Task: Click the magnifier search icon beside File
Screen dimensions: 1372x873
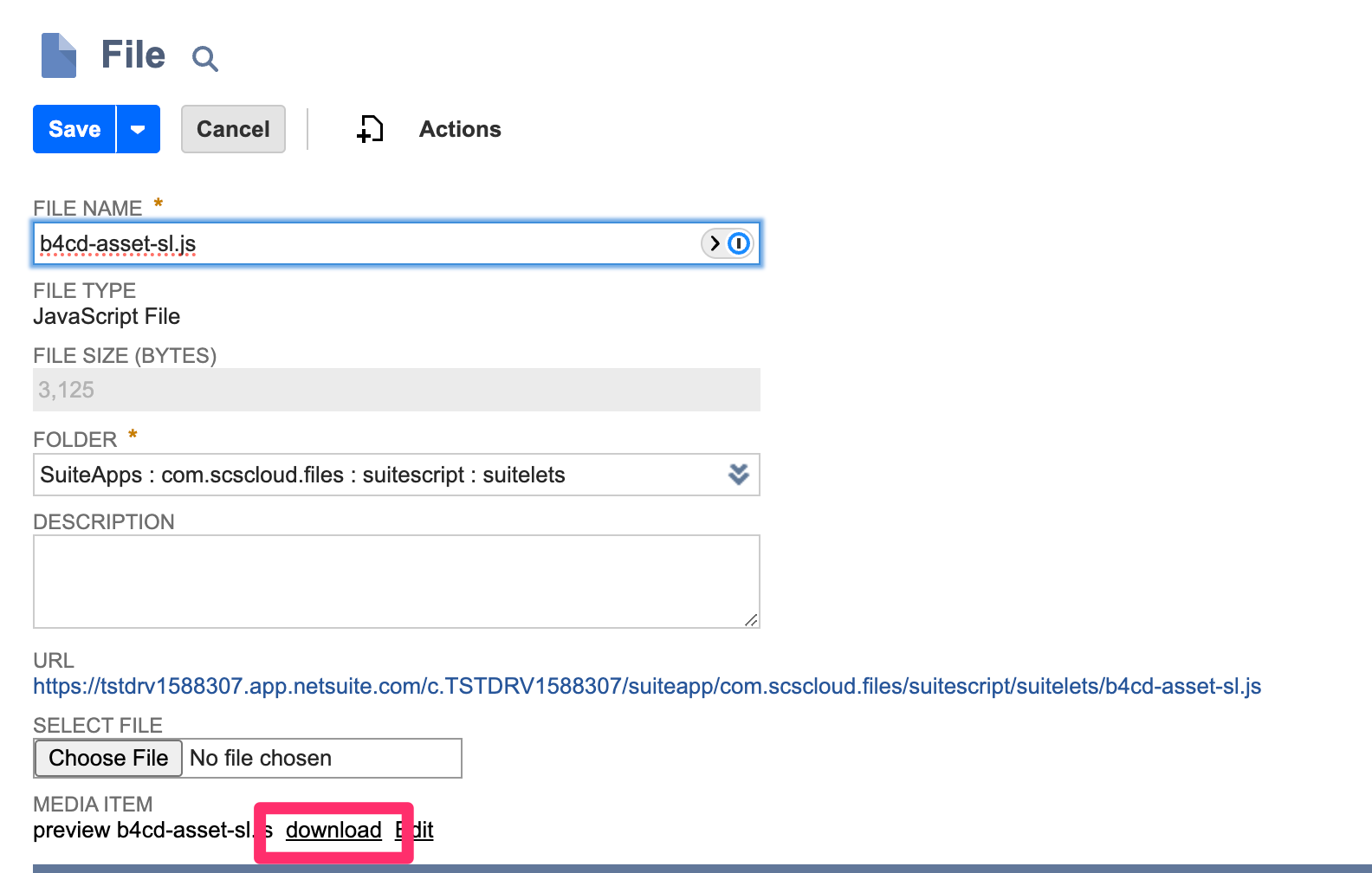Action: 204,59
